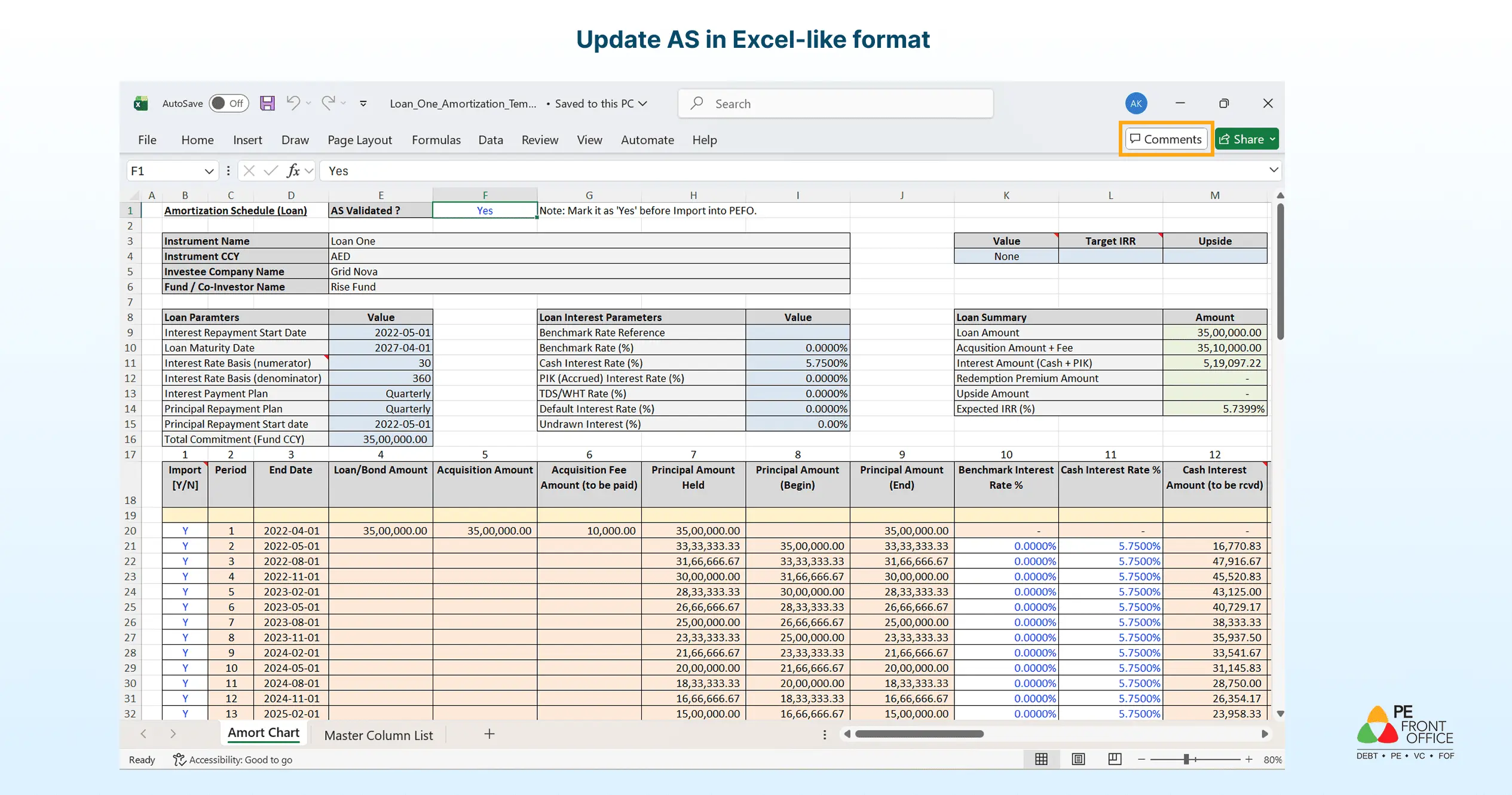Image resolution: width=1512 pixels, height=795 pixels.
Task: Select the Instrument Name value Loan One
Action: point(589,241)
